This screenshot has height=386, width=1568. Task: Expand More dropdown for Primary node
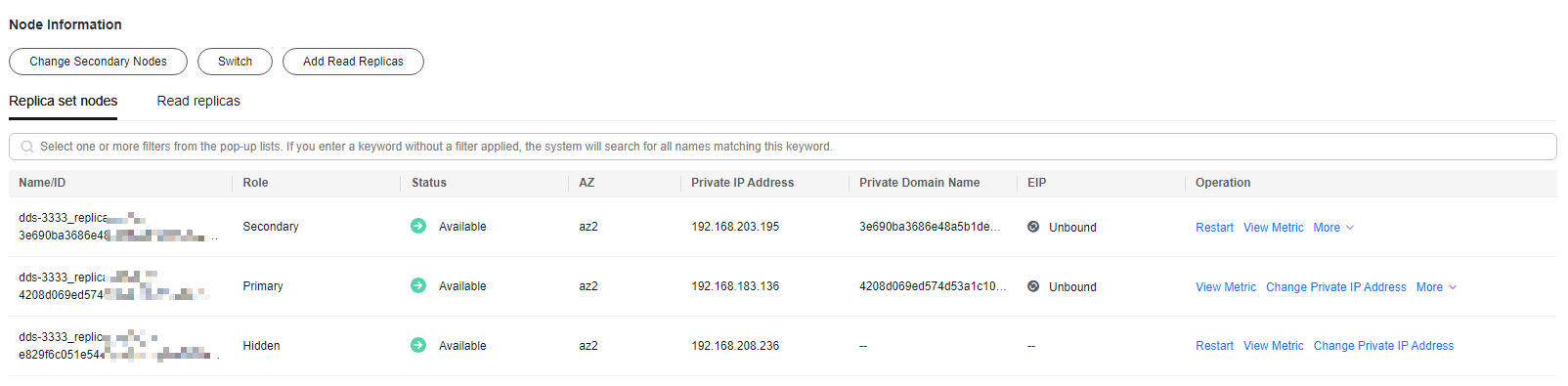coord(1437,287)
